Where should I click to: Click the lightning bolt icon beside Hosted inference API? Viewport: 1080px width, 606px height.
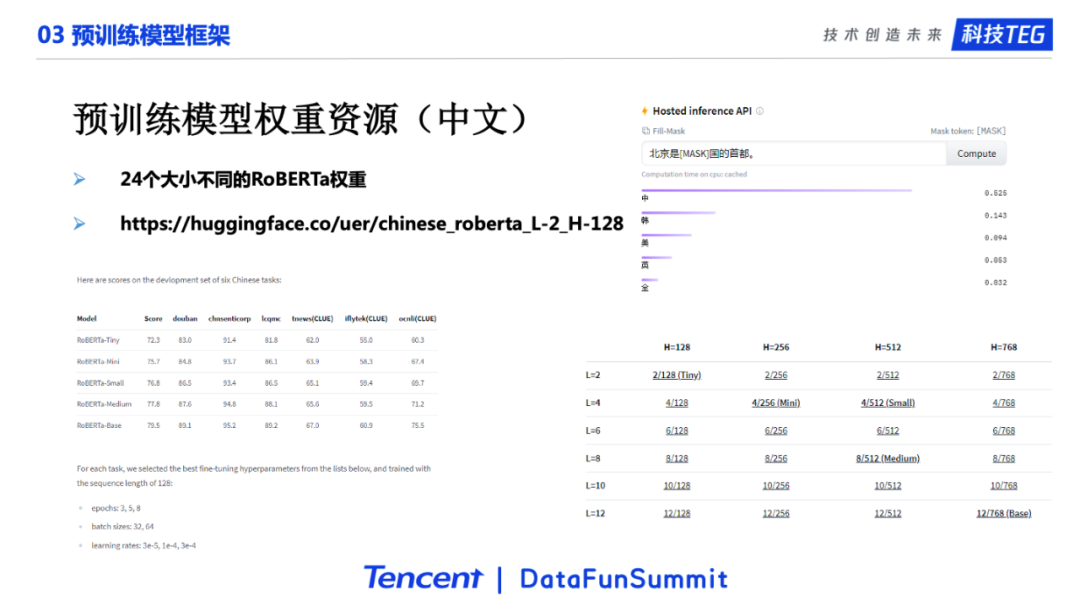pyautogui.click(x=645, y=111)
